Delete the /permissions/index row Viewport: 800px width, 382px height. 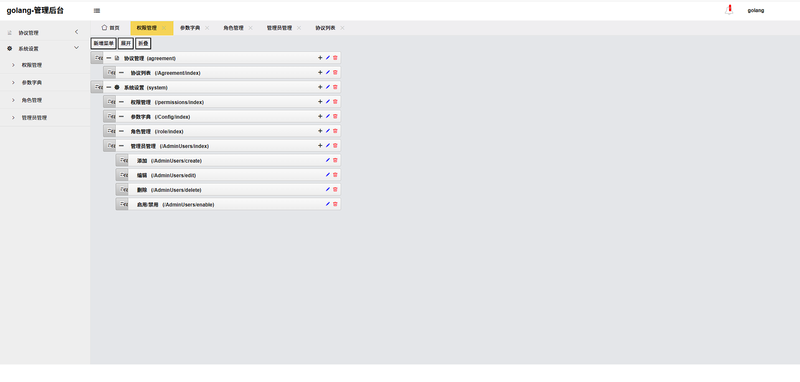335,101
